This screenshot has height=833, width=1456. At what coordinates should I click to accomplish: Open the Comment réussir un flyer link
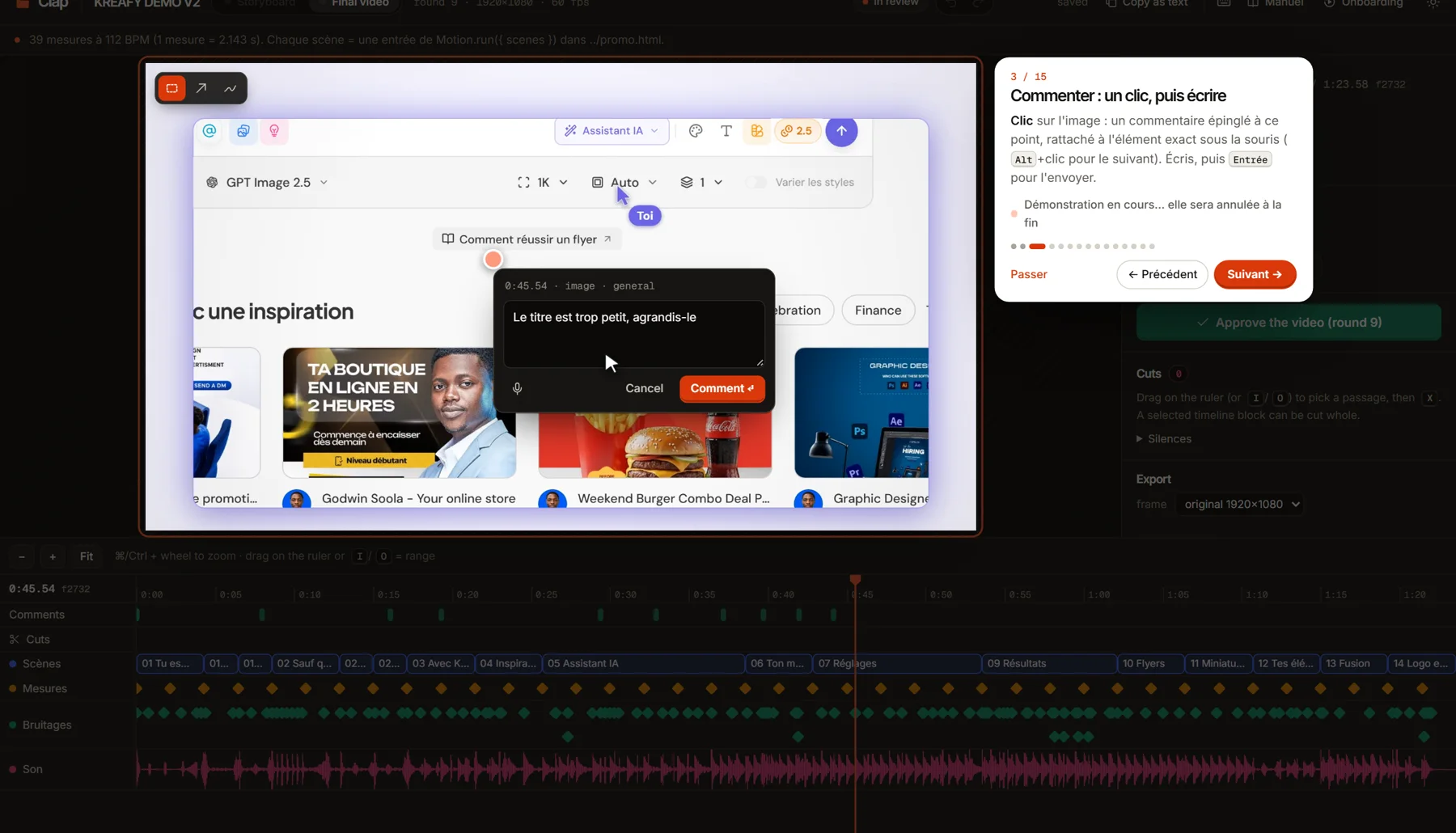tap(527, 239)
